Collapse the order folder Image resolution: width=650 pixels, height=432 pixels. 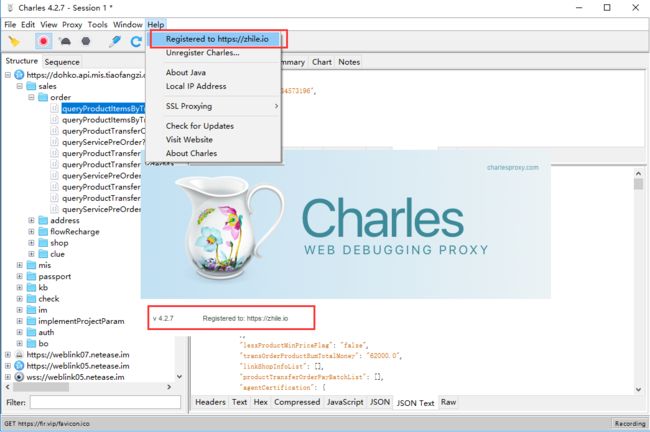click(31, 97)
